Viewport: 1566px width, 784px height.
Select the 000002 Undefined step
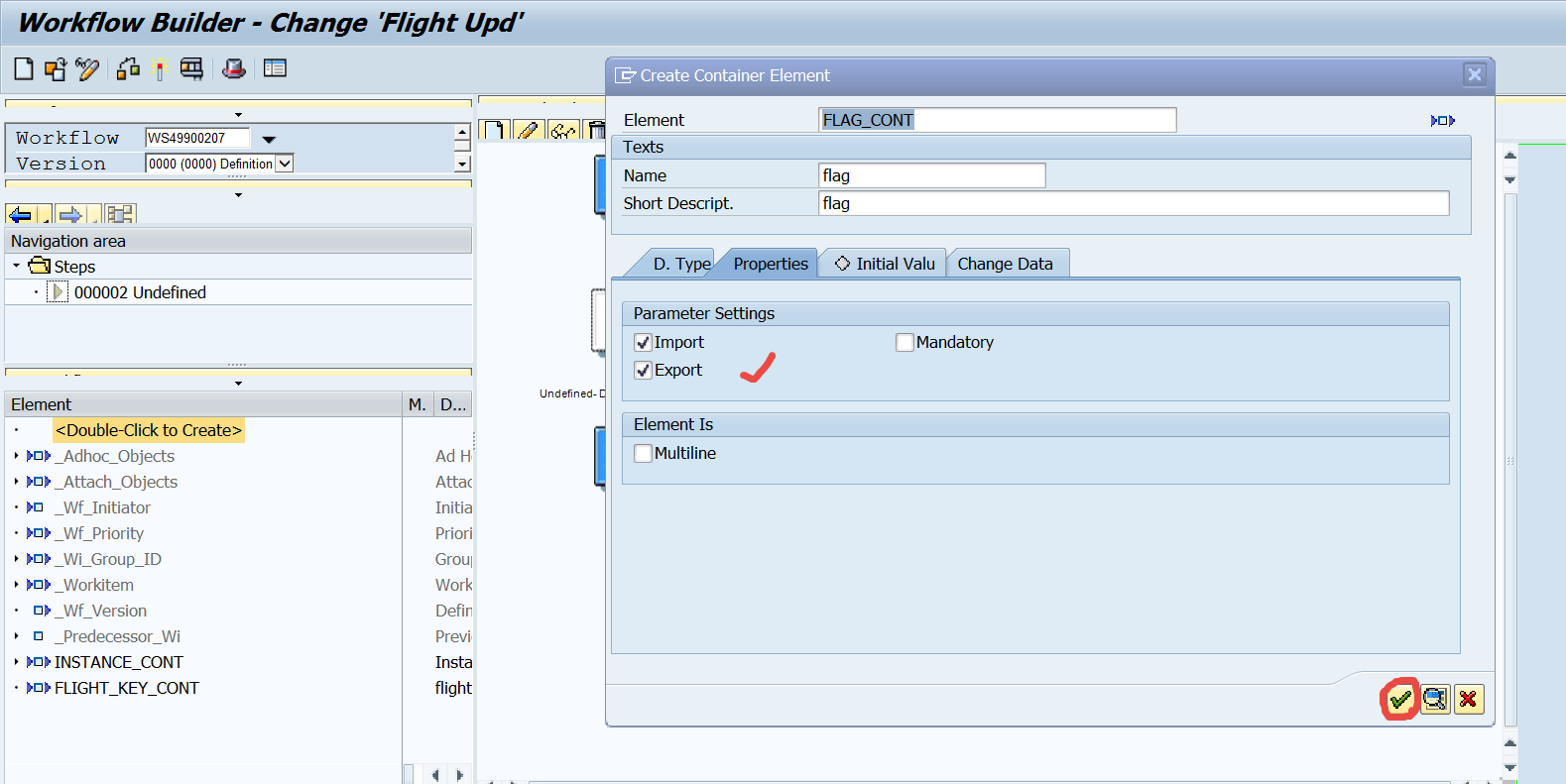pyautogui.click(x=140, y=292)
